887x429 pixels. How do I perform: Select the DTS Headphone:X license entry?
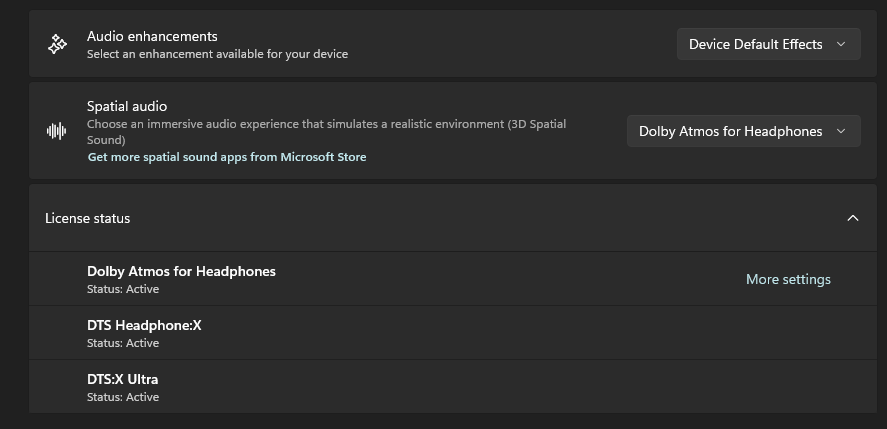[453, 333]
